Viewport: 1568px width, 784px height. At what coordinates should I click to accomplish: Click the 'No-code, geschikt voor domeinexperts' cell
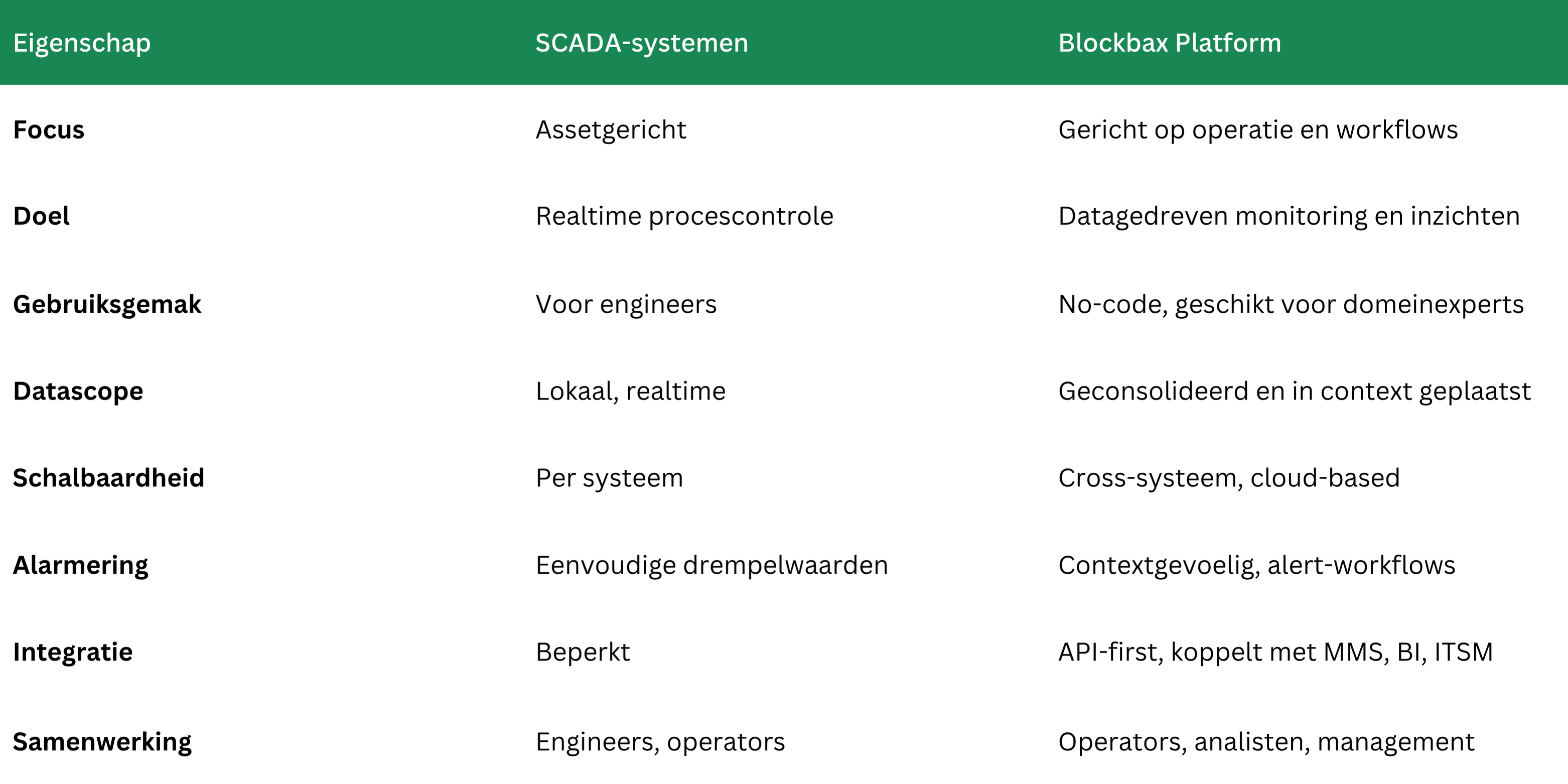coord(1291,304)
